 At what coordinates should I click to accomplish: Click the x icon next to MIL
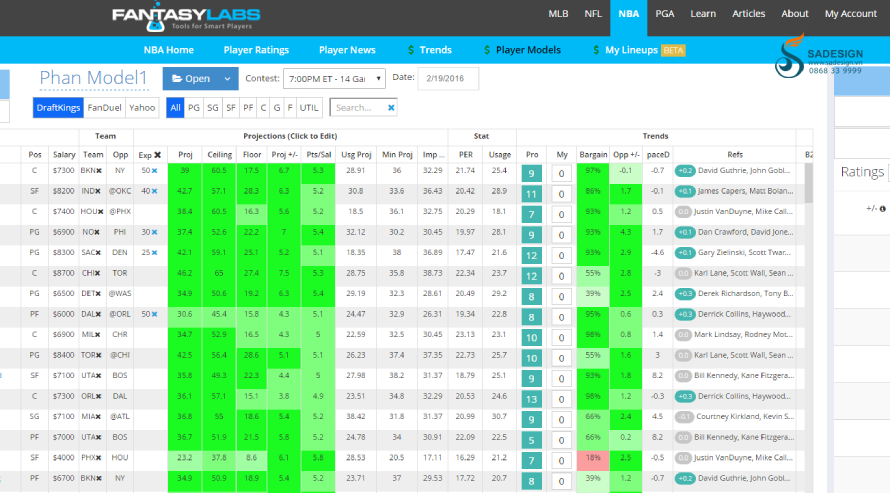click(98, 335)
